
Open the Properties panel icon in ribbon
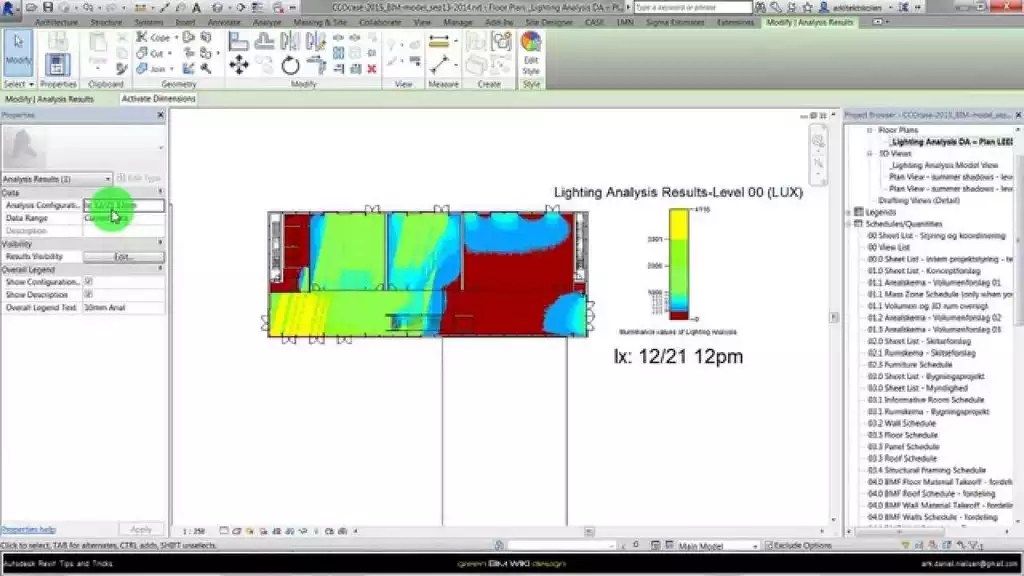coord(57,63)
